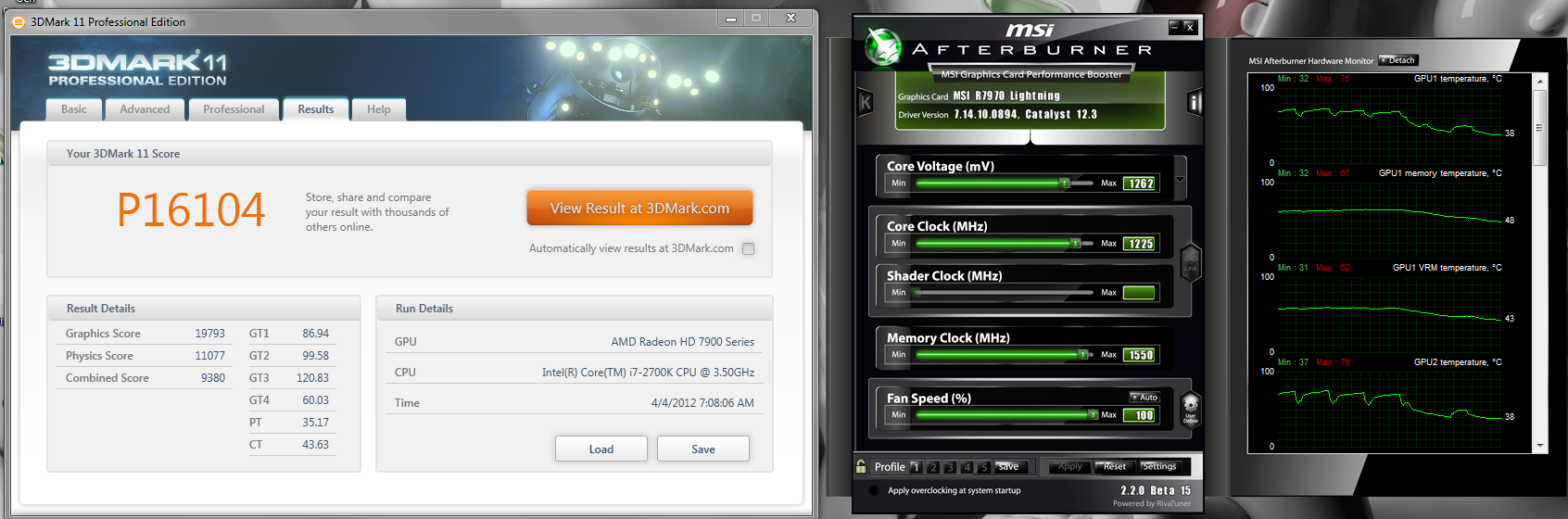This screenshot has width=1568, height=519.
Task: Click View Result at 3DMark.com button
Action: pyautogui.click(x=639, y=209)
